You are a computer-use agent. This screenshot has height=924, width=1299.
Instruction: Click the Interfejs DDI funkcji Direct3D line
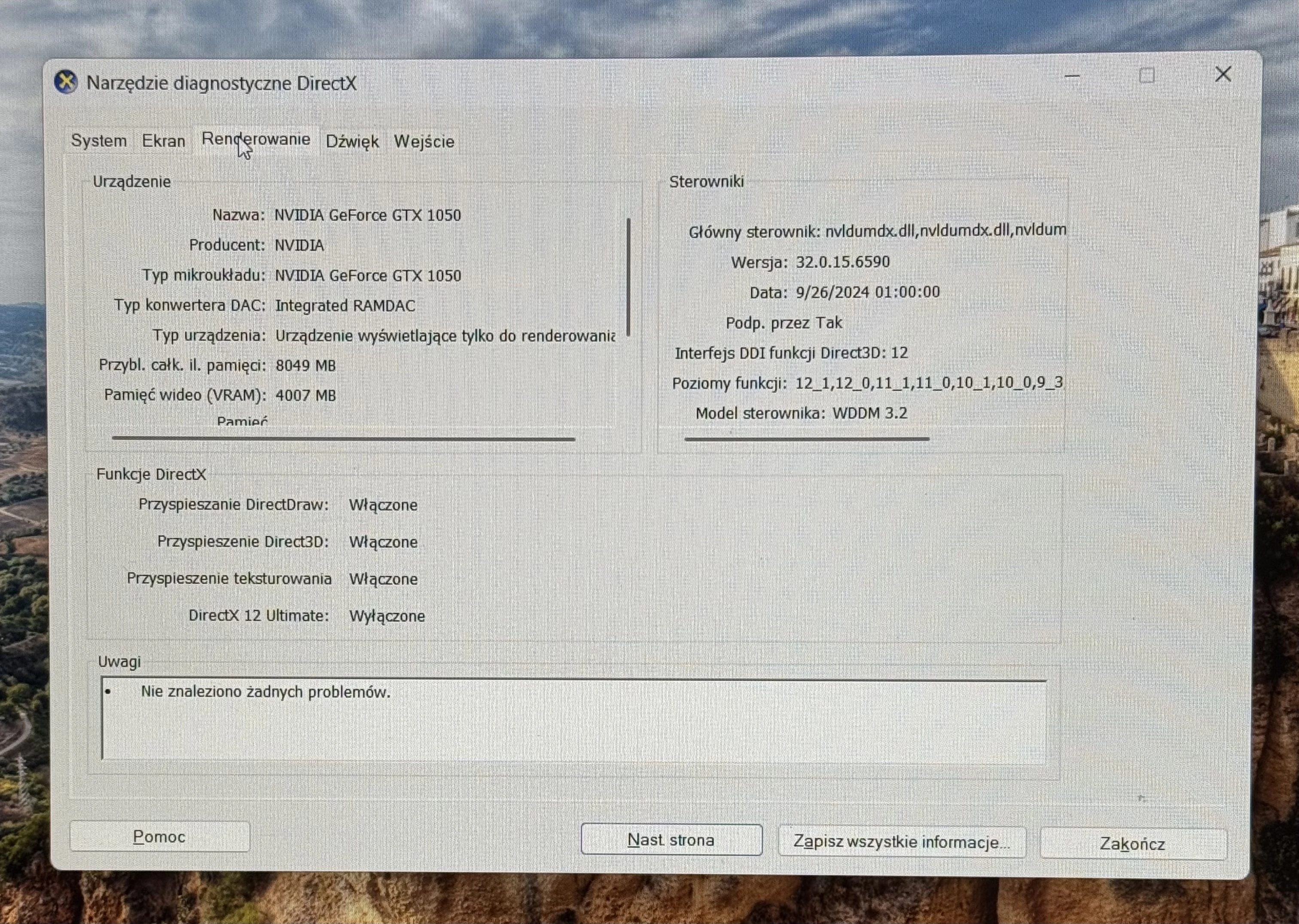(x=791, y=353)
